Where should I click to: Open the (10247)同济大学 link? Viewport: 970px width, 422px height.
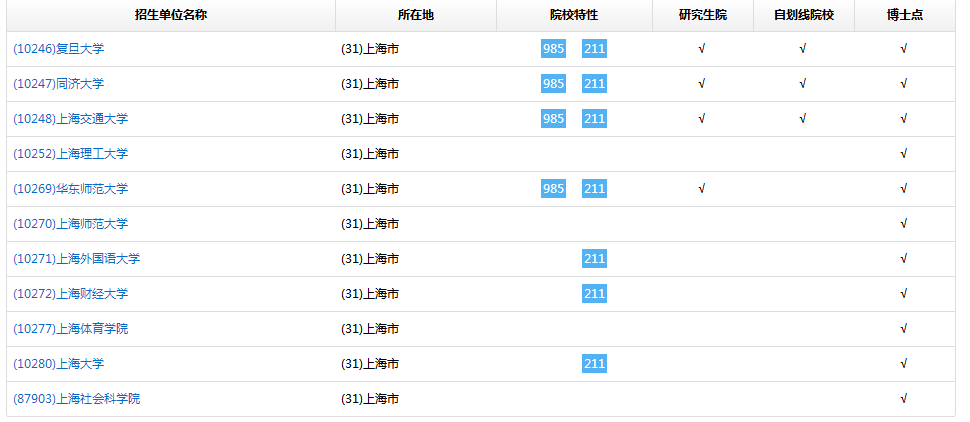coord(59,84)
